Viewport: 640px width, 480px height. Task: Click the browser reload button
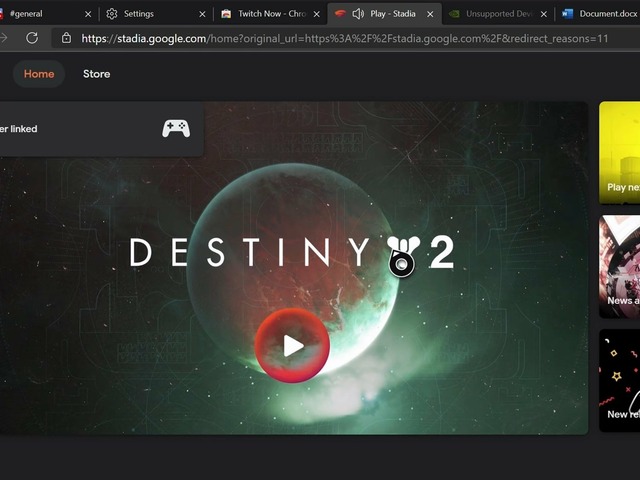(x=32, y=38)
